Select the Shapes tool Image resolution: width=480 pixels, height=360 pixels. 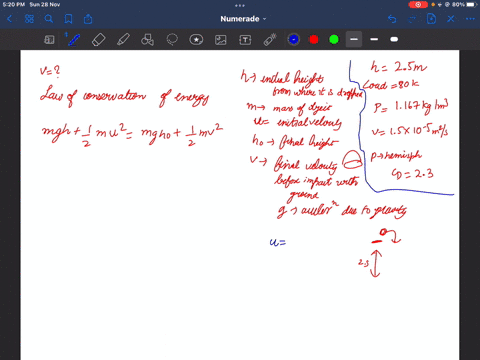[x=147, y=40]
